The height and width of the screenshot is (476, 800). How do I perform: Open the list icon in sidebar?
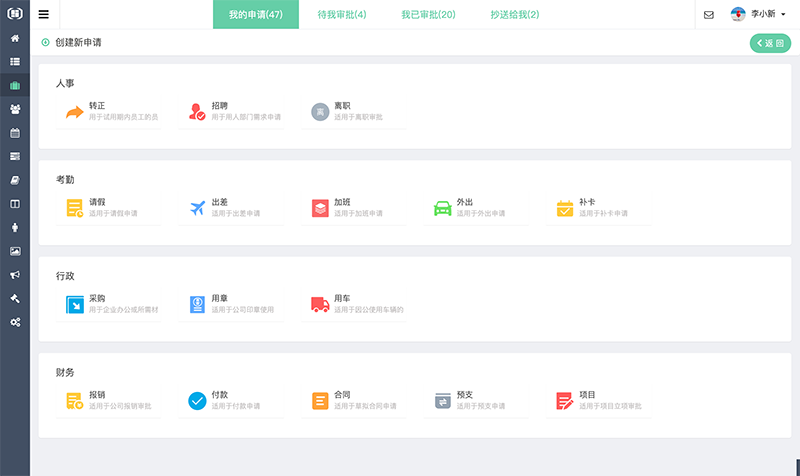point(15,62)
